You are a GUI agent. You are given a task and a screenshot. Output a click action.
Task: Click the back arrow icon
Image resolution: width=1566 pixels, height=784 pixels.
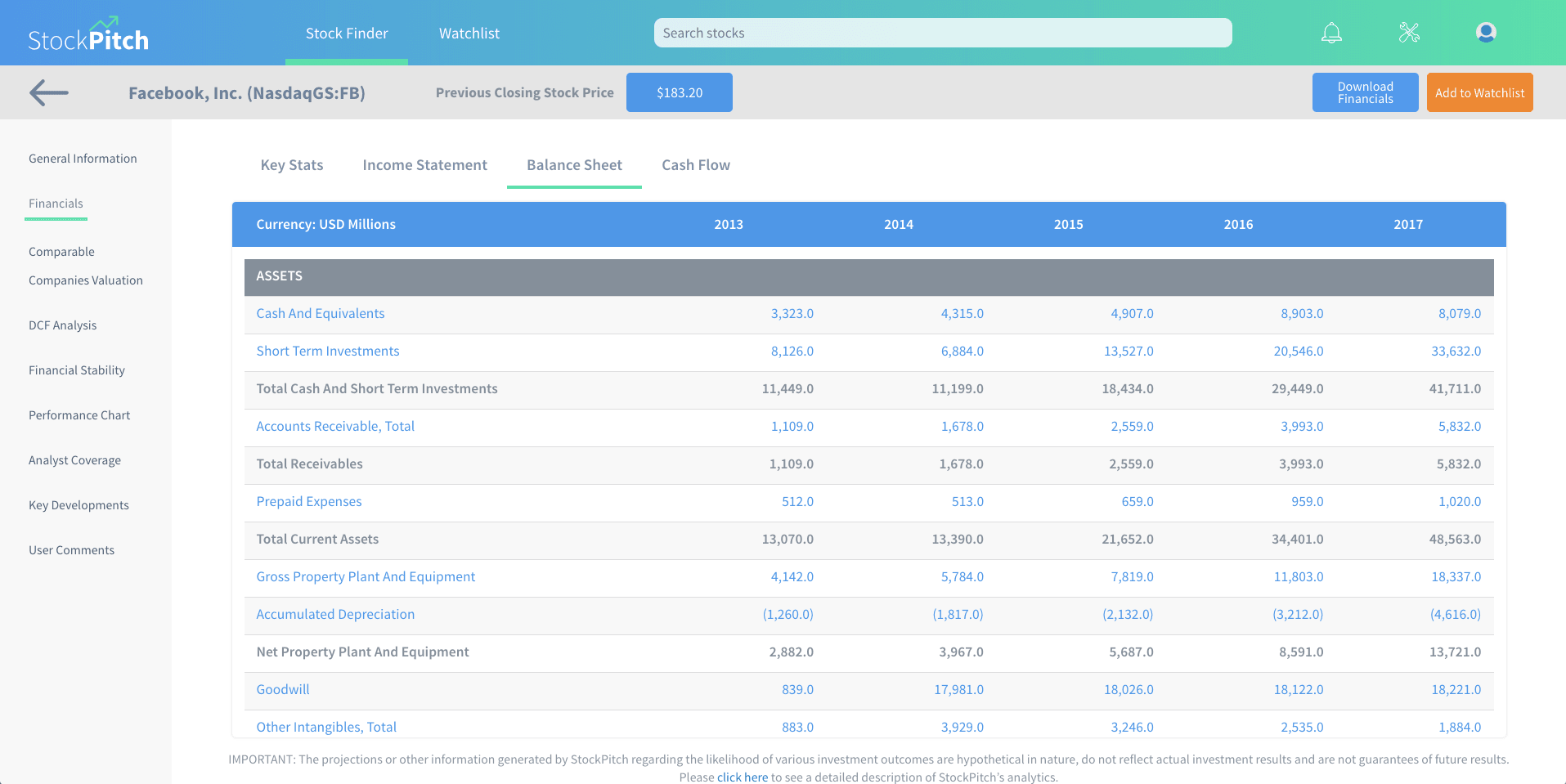click(x=49, y=92)
